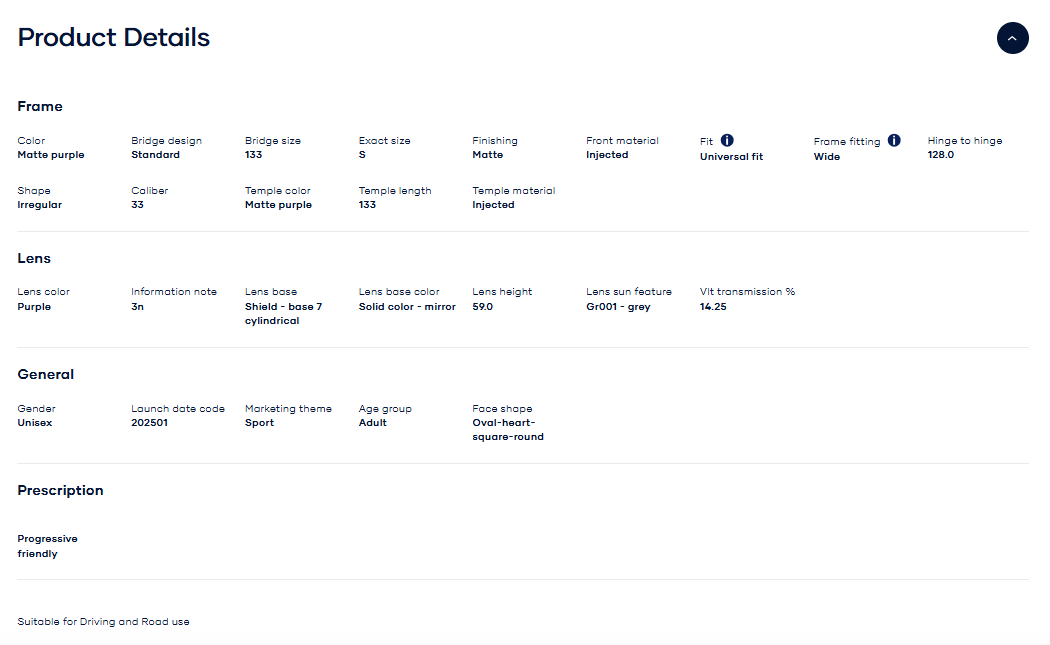Image resolution: width=1050 pixels, height=645 pixels.
Task: Click the Hinge to hinge label
Action: [x=964, y=141]
